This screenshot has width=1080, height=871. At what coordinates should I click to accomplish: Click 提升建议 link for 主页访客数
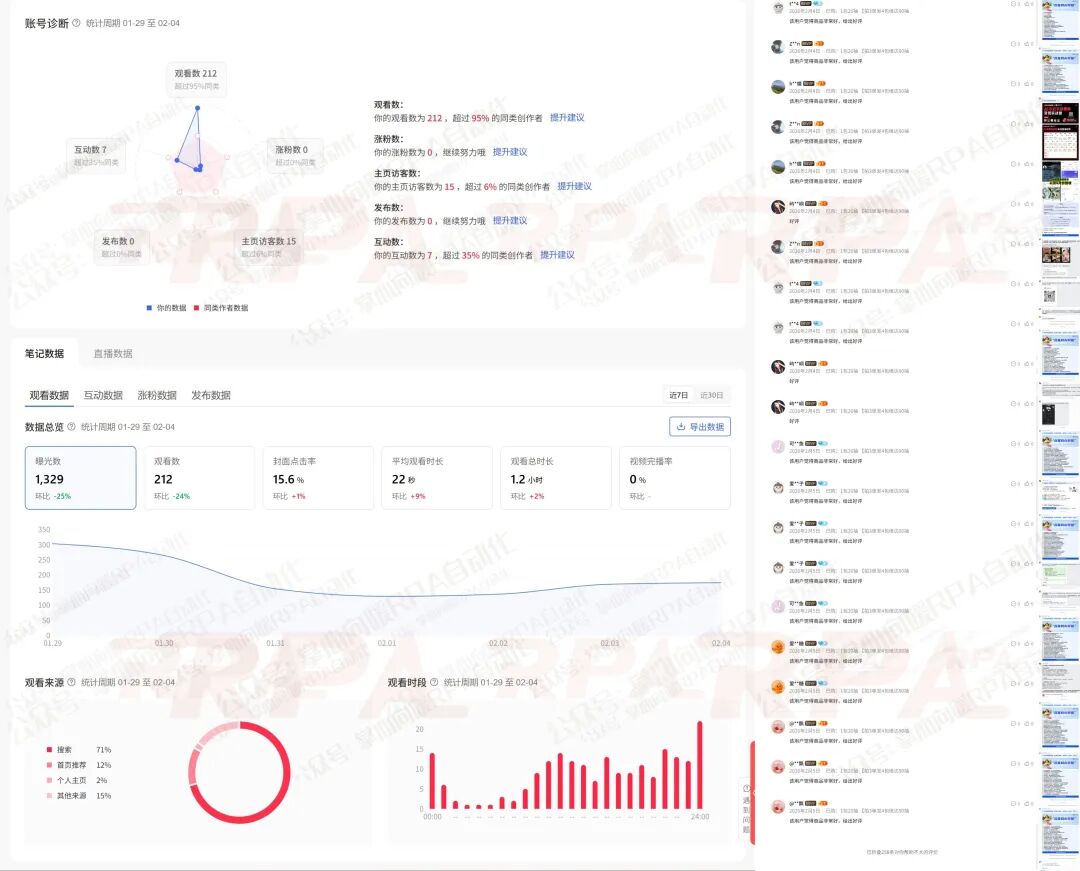pyautogui.click(x=574, y=186)
